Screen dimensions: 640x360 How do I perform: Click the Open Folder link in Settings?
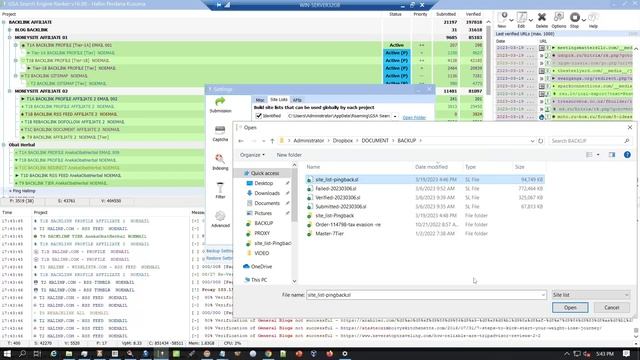[x=414, y=118]
